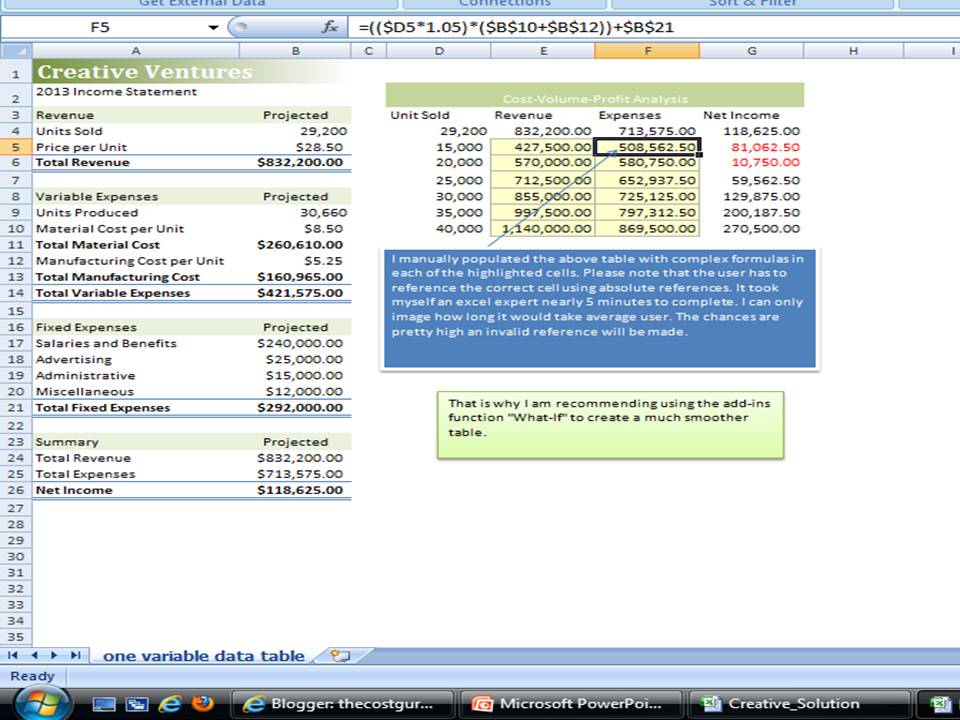Go to last sheet navigation arrow
960x720 pixels.
(75, 655)
